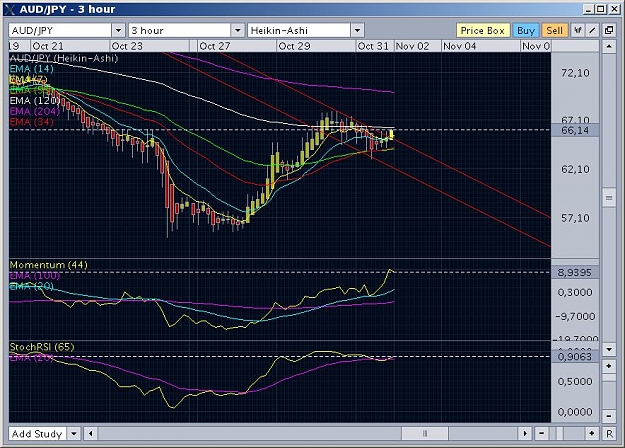
Task: Click the vertical scroll down arrow
Action: point(609,349)
